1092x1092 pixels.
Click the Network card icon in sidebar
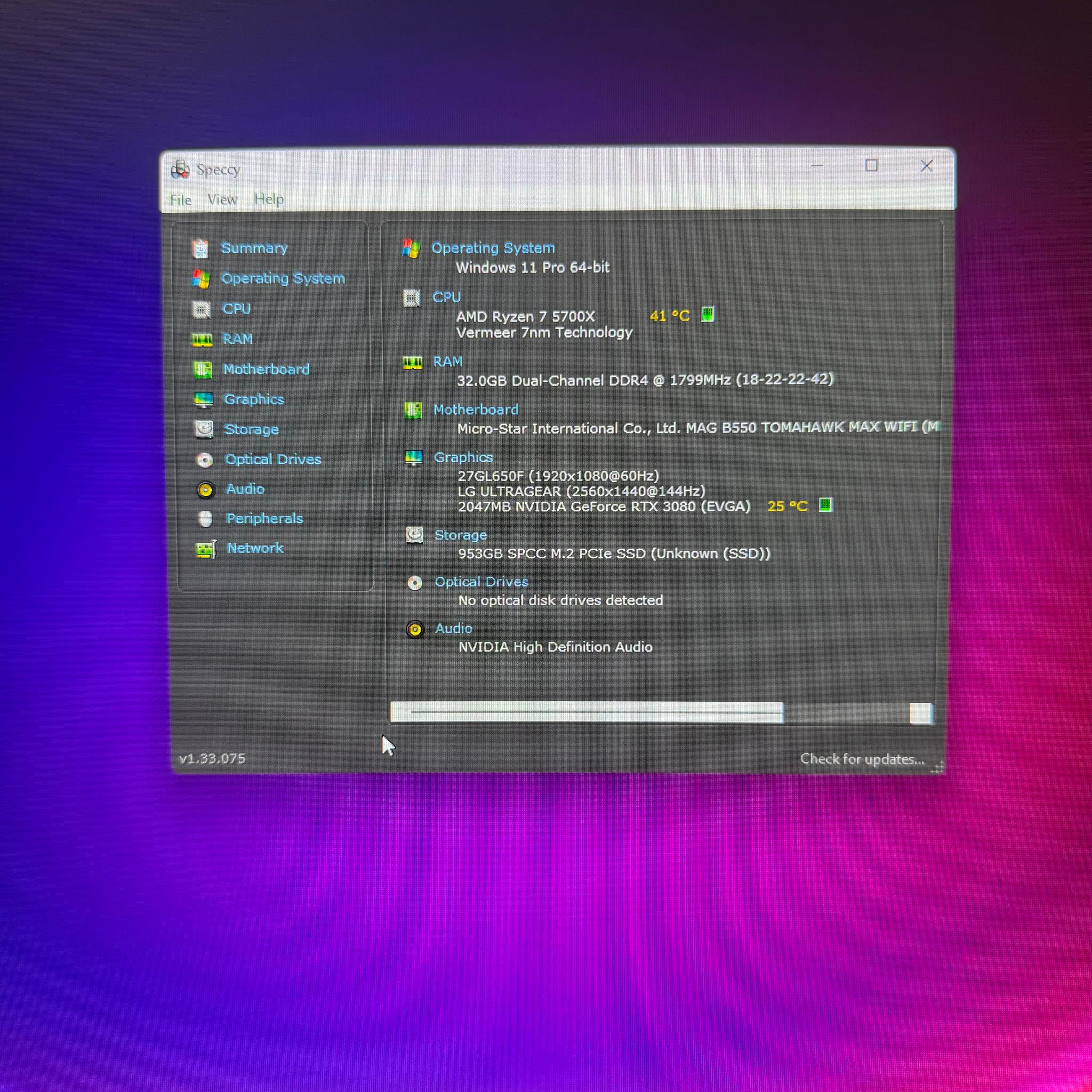click(x=206, y=549)
